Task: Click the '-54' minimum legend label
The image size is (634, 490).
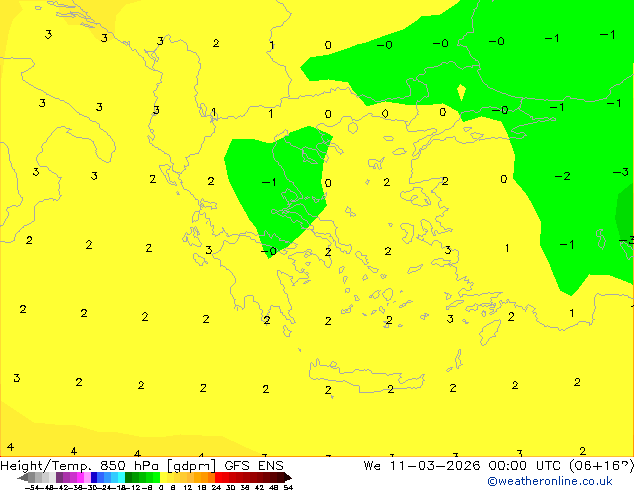Action: coord(32,487)
